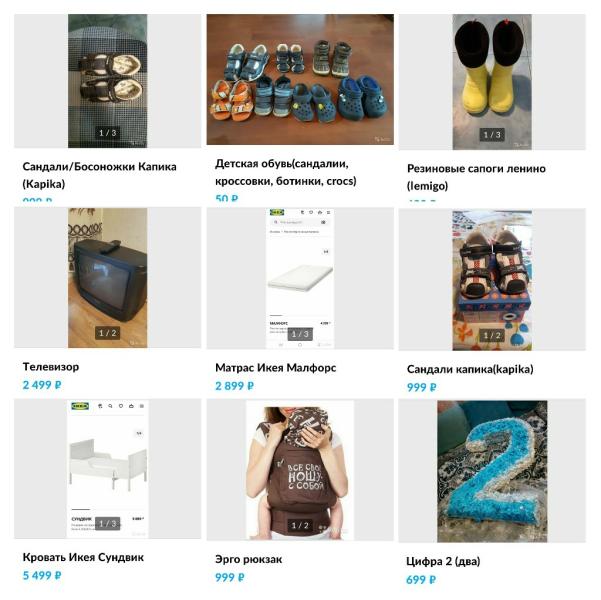Click the Сандали/Босоножки Капика (Kapika) title

point(99,175)
